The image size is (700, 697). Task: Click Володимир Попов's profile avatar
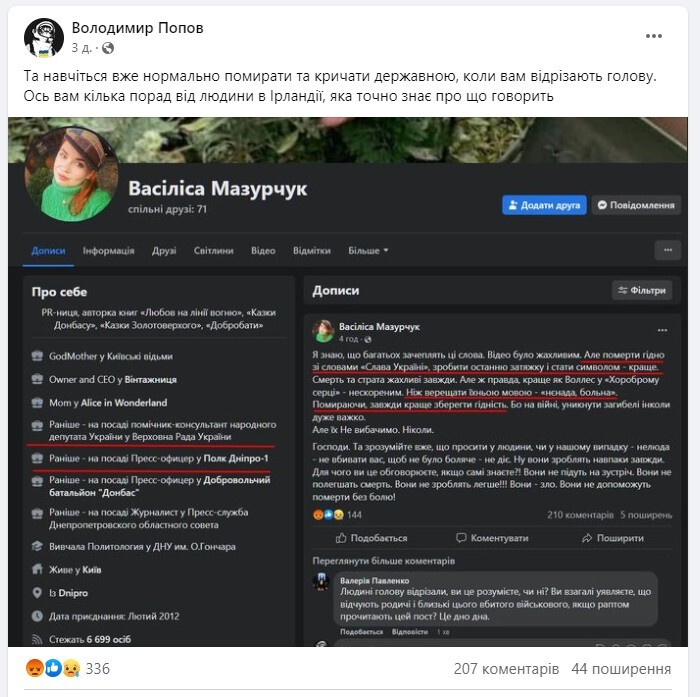(44, 38)
